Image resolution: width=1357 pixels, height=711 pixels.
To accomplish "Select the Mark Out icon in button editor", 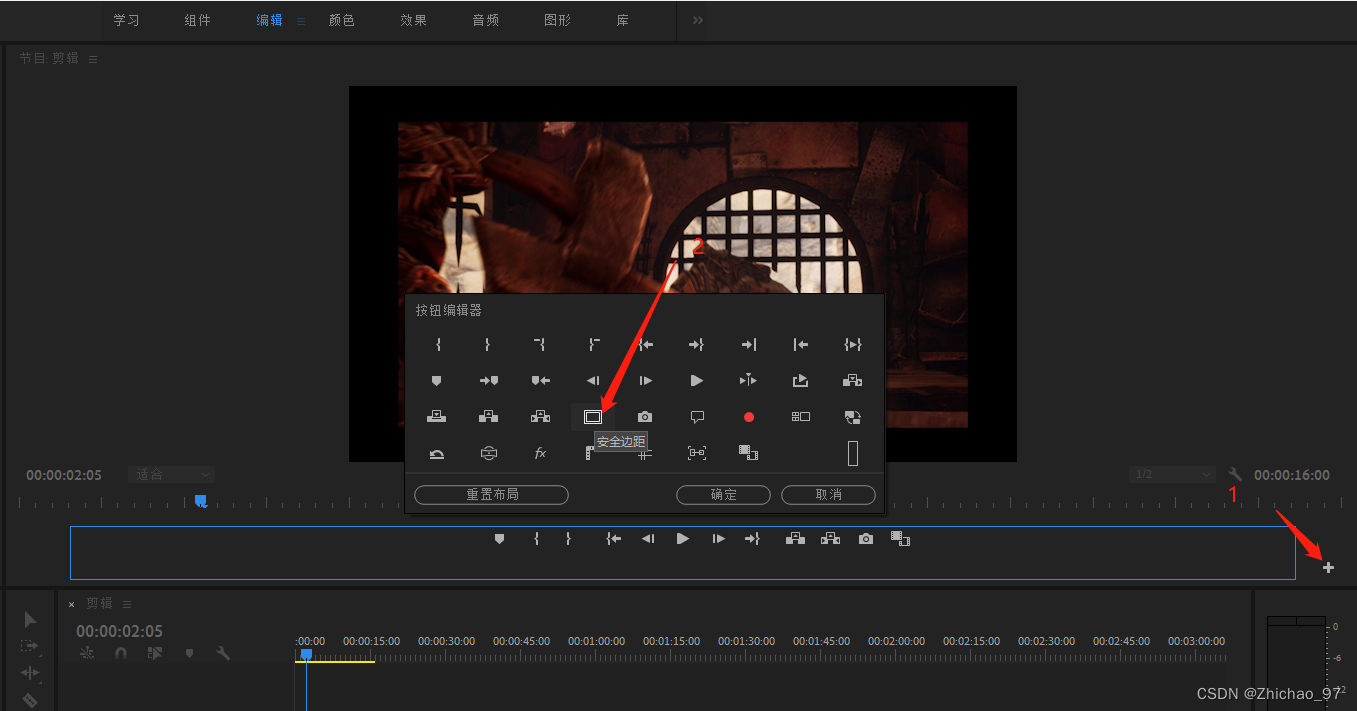I will (487, 344).
